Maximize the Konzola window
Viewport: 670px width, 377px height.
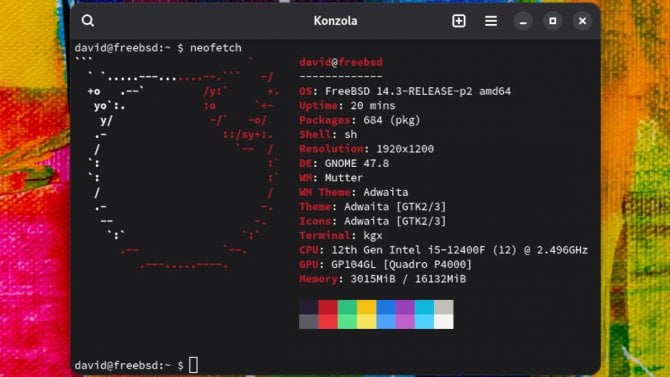[552, 21]
